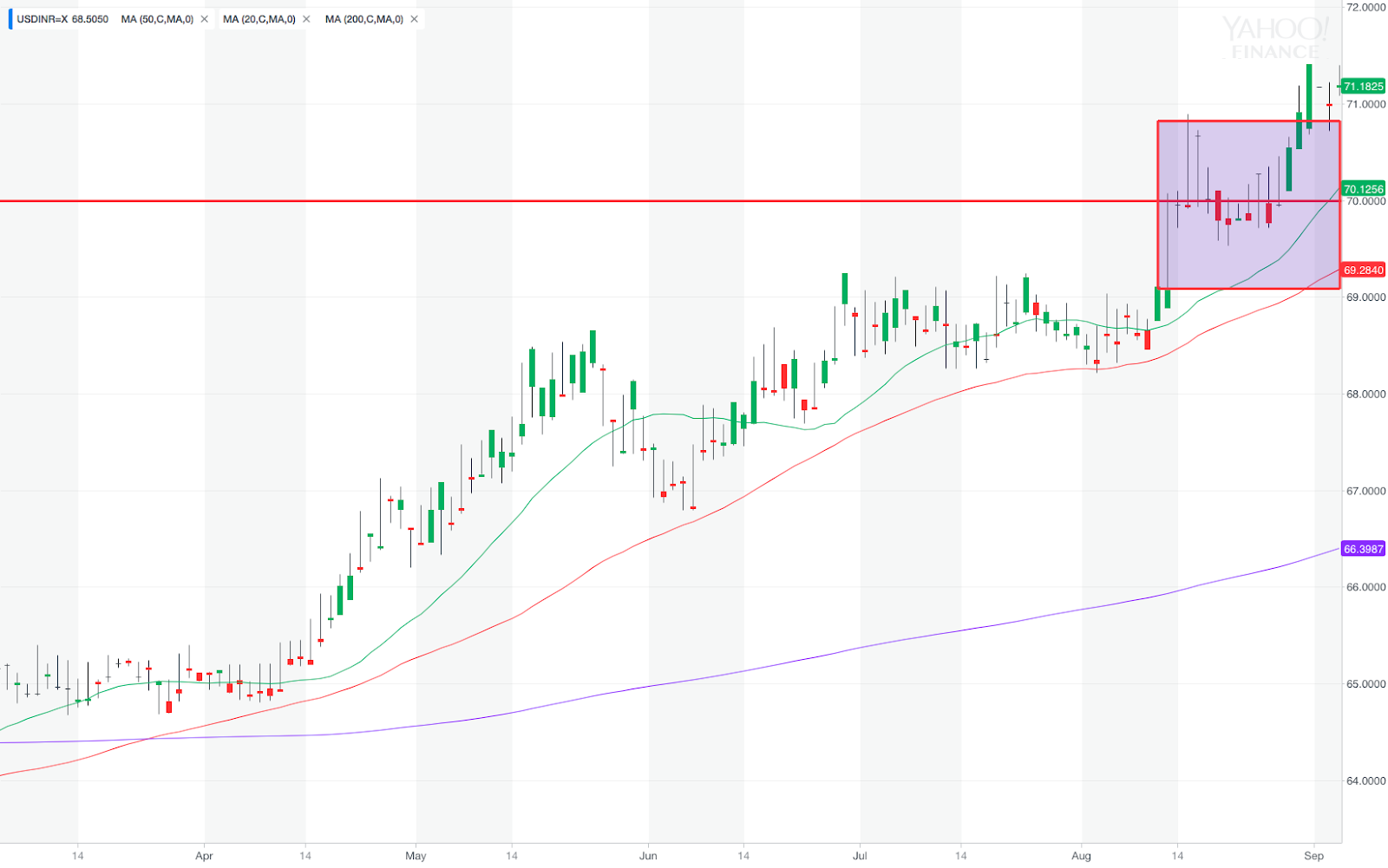Click the MA (20,C,MA,0) legend label
This screenshot has width=1388, height=868.
tap(259, 19)
